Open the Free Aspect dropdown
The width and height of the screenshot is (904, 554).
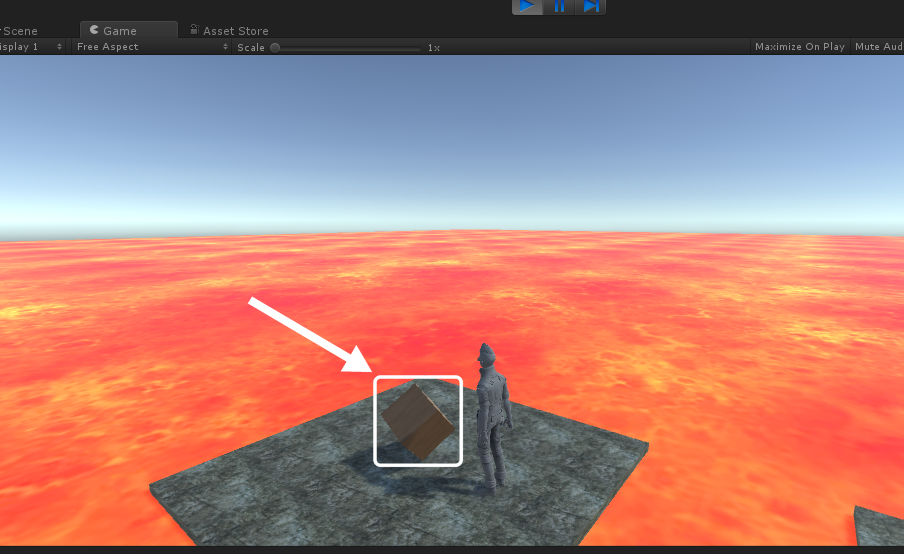152,47
